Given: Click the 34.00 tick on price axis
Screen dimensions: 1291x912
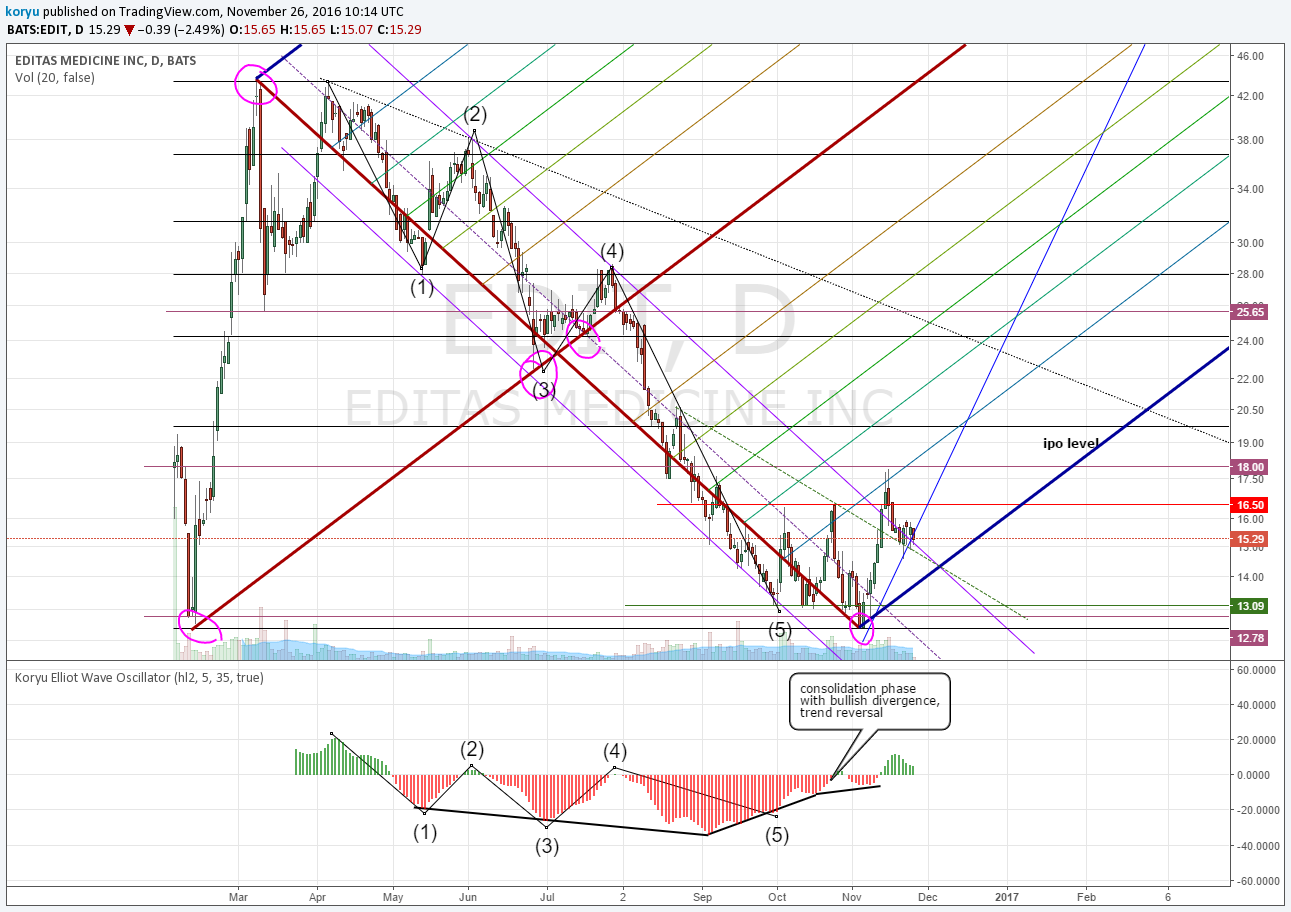Looking at the screenshot, I should (1250, 189).
